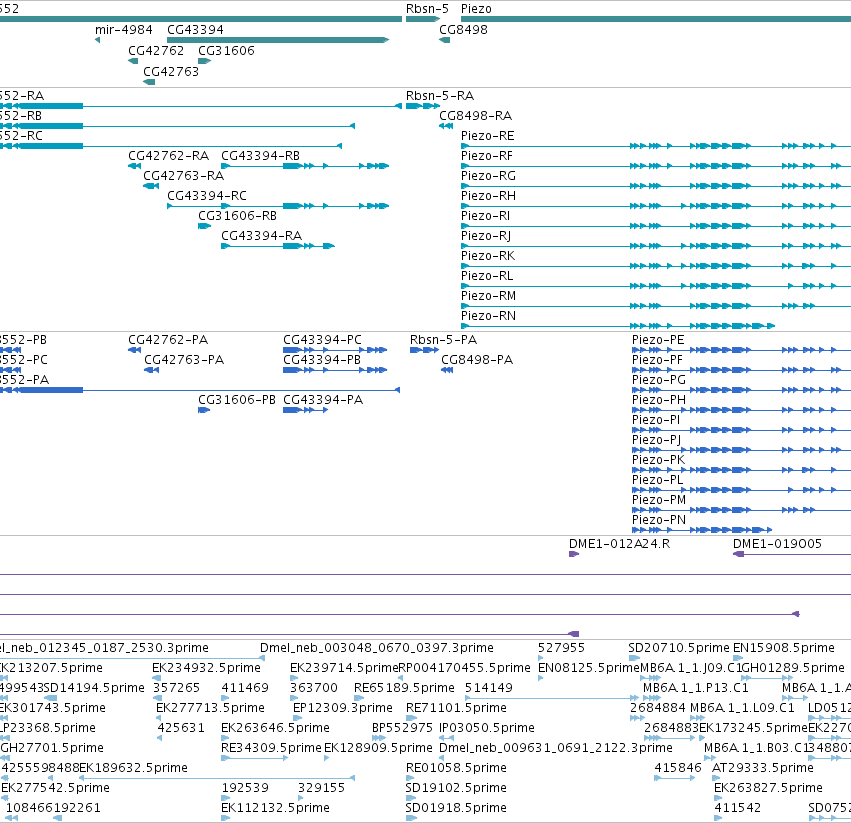The height and width of the screenshot is (823, 851).
Task: Click the EP12309.3prime EST label
Action: coord(342,708)
